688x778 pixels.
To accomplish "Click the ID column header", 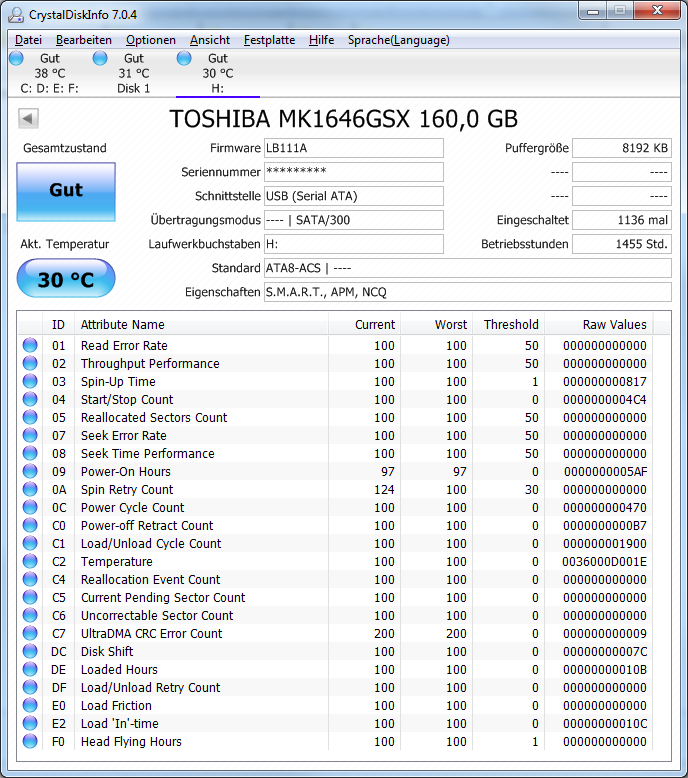I will click(x=59, y=324).
